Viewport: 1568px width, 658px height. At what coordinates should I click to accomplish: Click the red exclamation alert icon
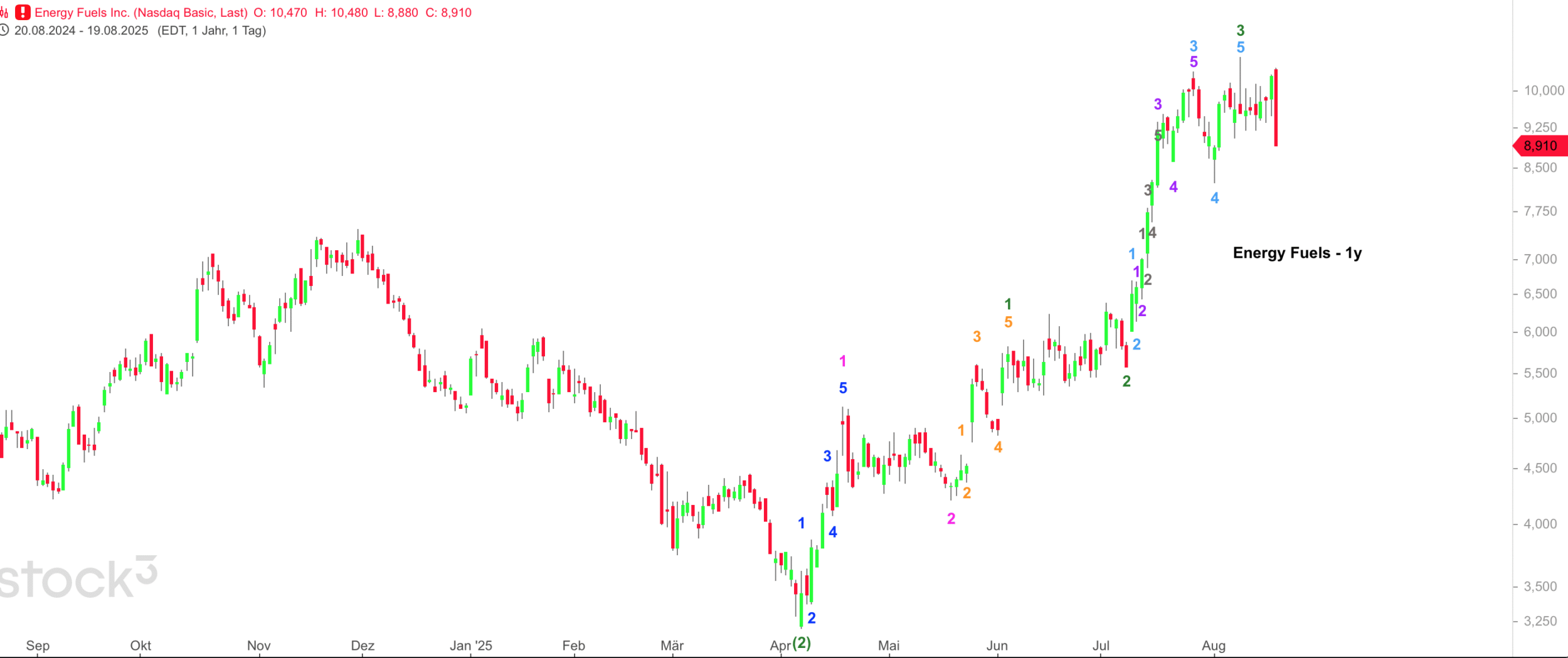(x=23, y=13)
